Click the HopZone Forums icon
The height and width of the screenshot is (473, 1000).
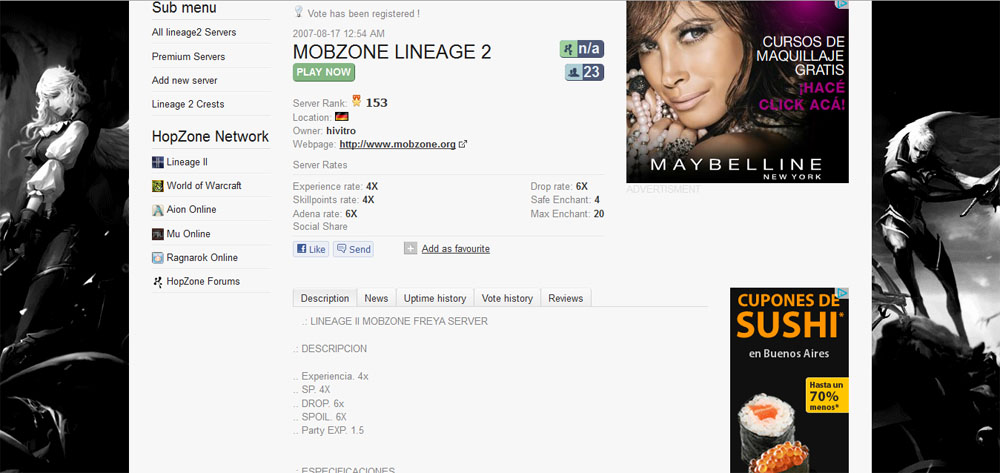(x=158, y=282)
